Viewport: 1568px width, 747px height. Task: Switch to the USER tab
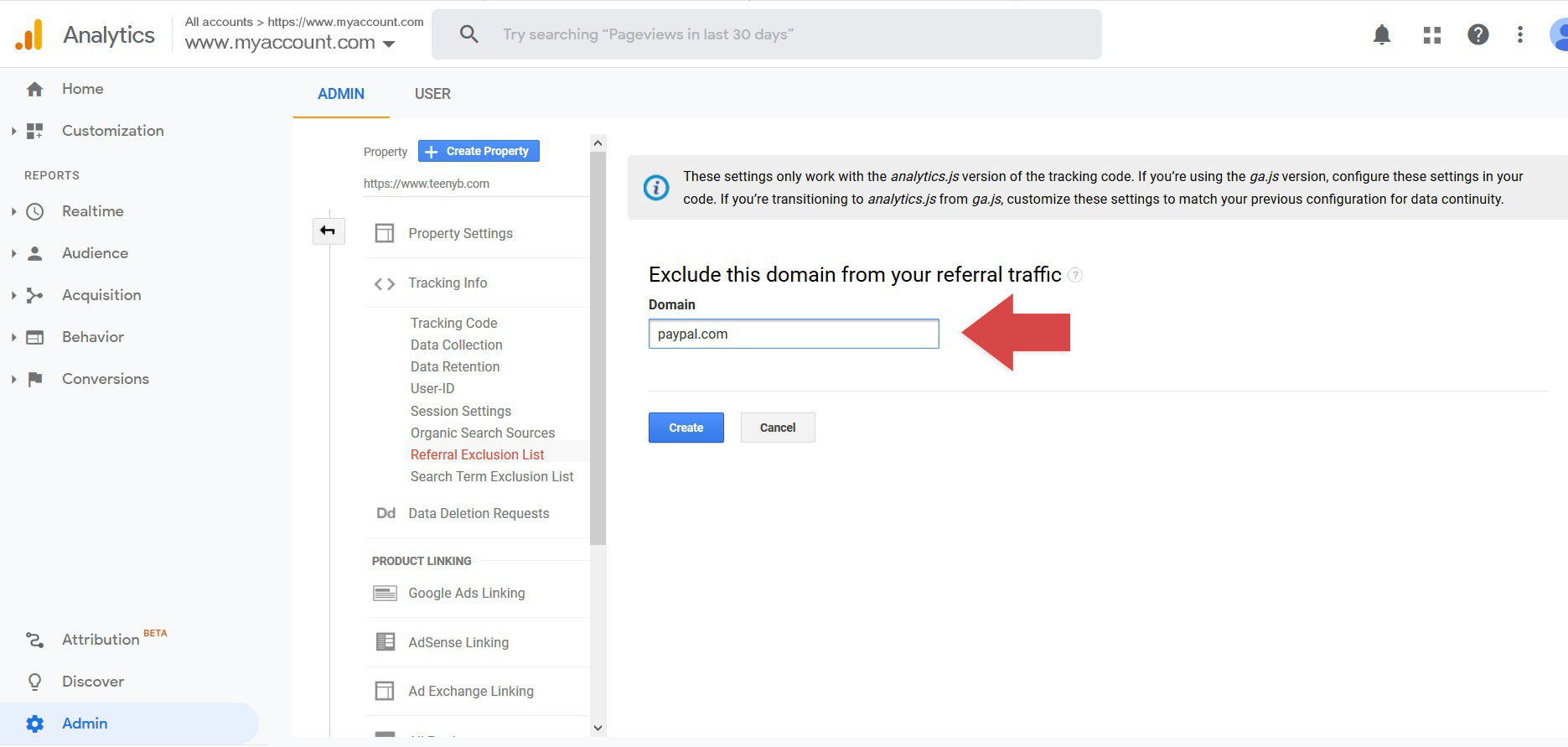(432, 94)
